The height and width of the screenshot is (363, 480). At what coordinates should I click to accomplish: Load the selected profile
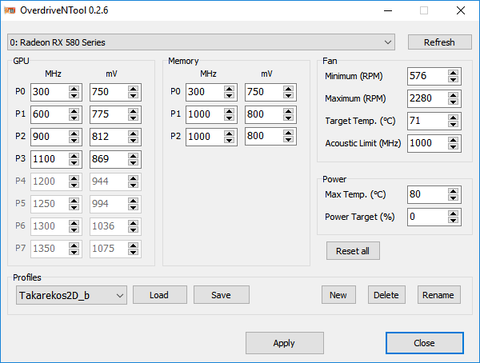pos(160,295)
